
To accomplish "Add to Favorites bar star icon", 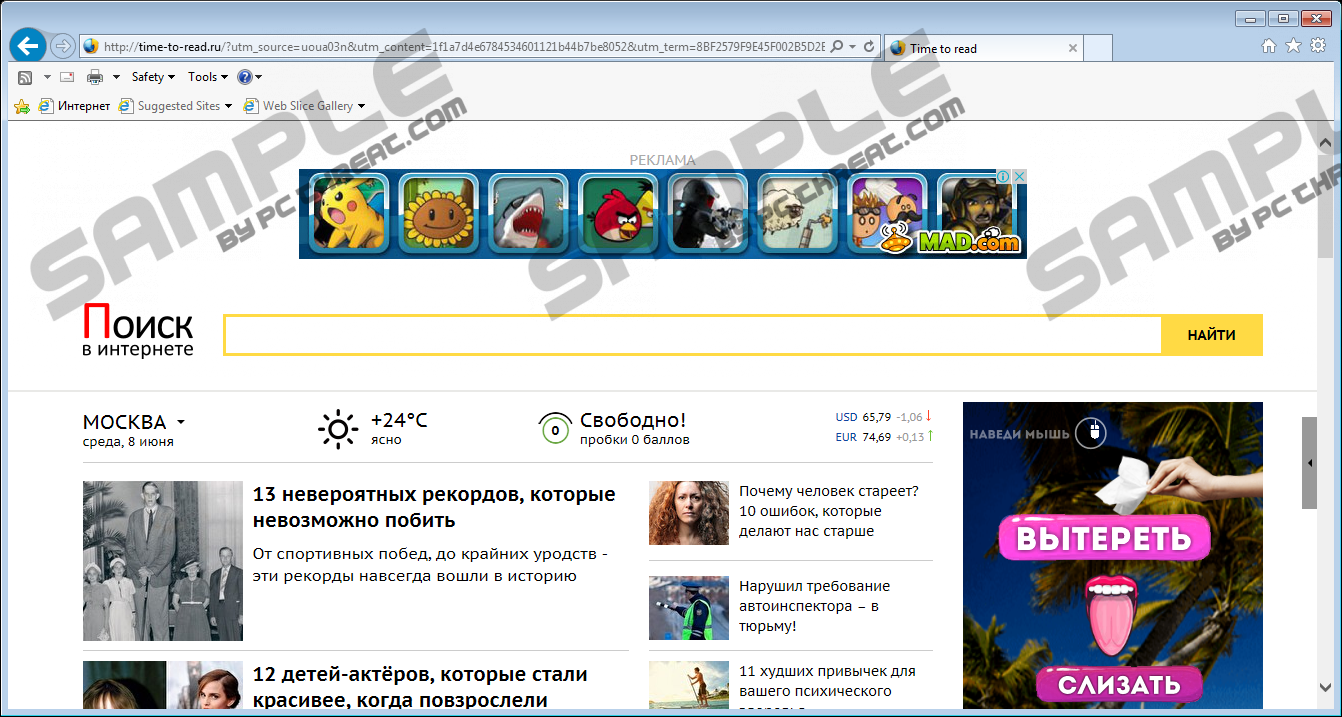I will pos(21,106).
